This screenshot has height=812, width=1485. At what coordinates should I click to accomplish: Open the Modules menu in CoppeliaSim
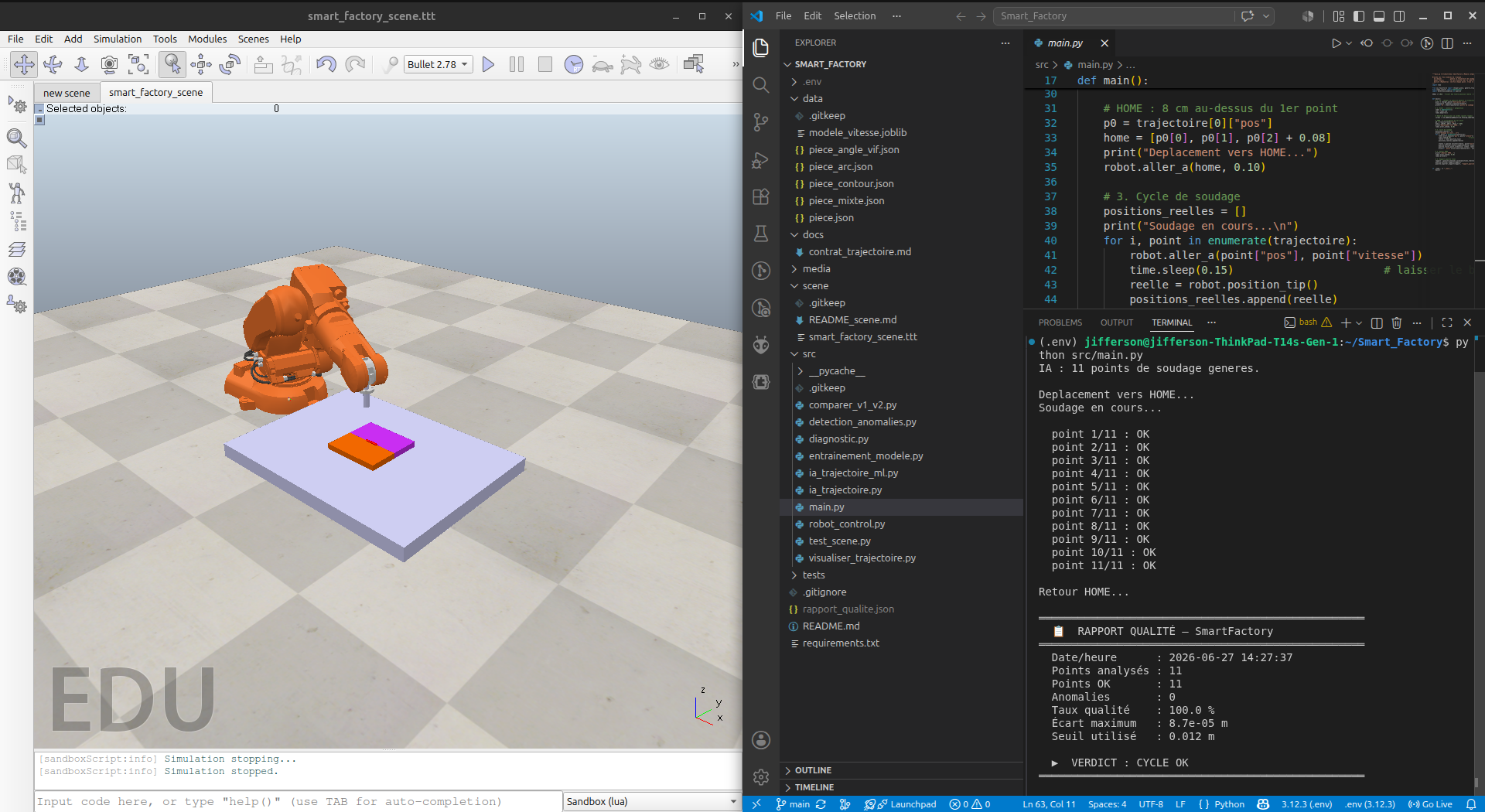[x=207, y=39]
